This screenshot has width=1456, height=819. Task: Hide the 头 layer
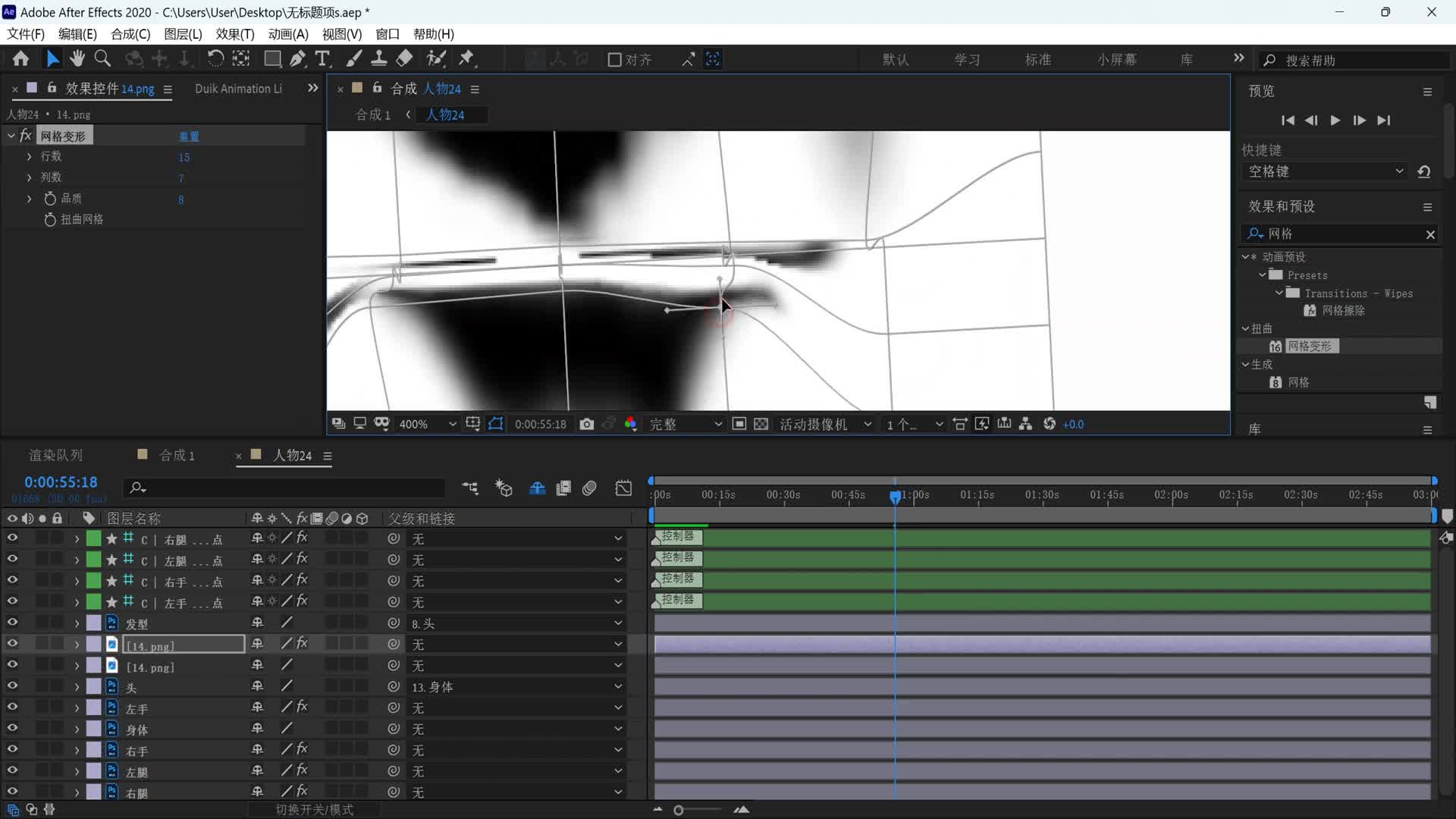tap(12, 686)
